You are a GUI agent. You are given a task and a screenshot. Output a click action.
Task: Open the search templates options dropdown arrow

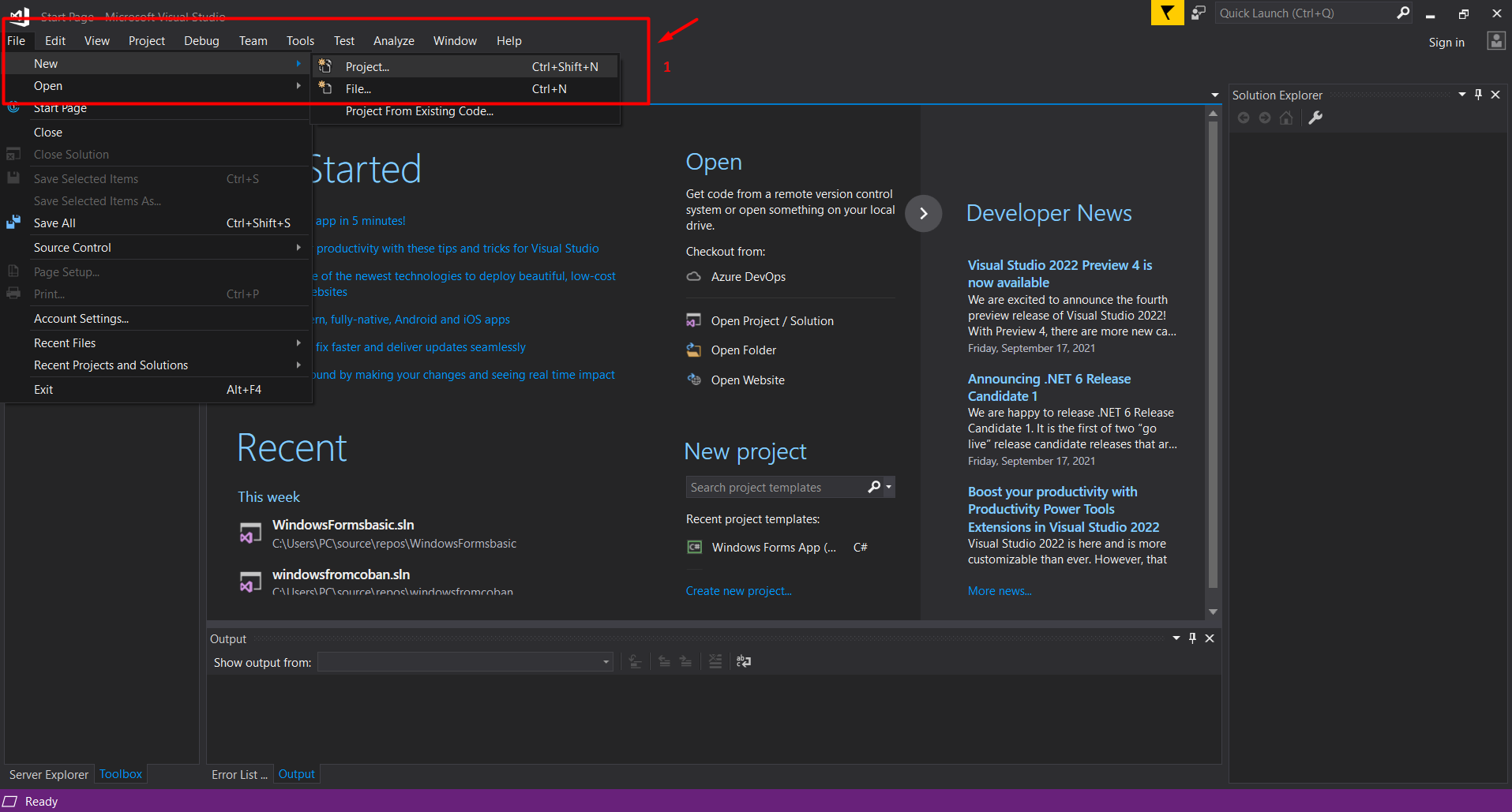click(889, 487)
